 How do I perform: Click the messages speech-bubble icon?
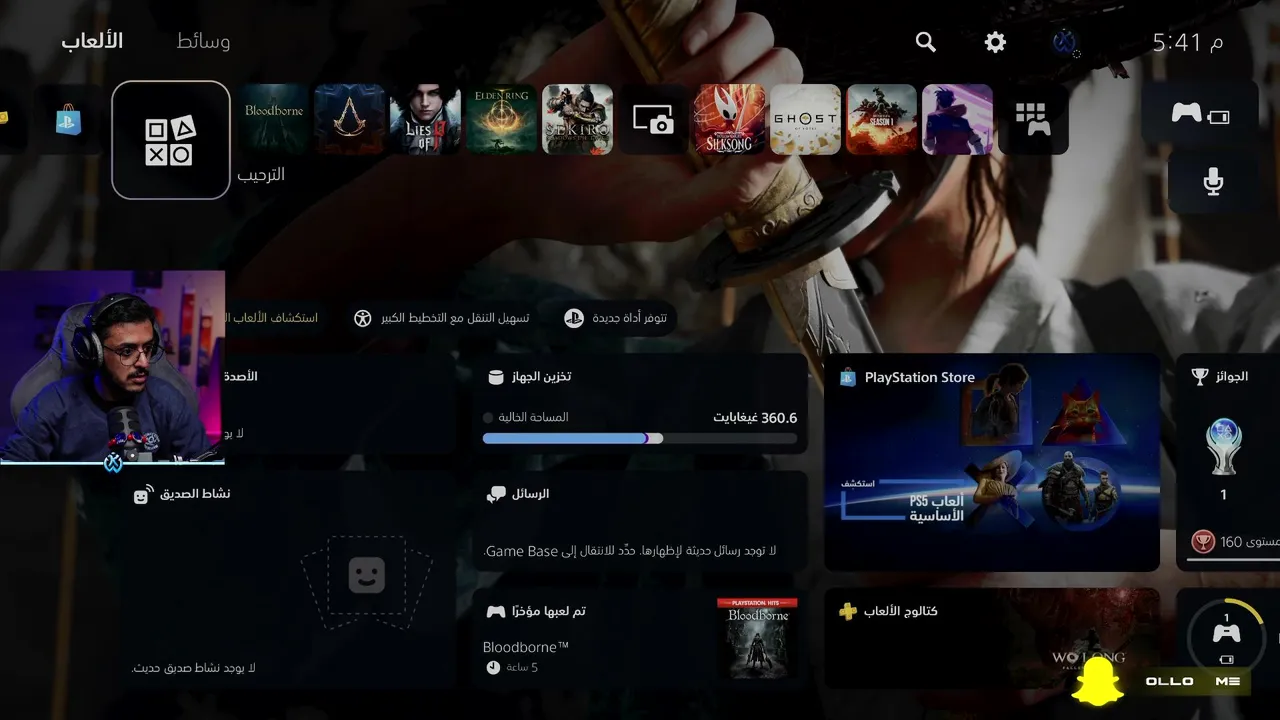496,494
